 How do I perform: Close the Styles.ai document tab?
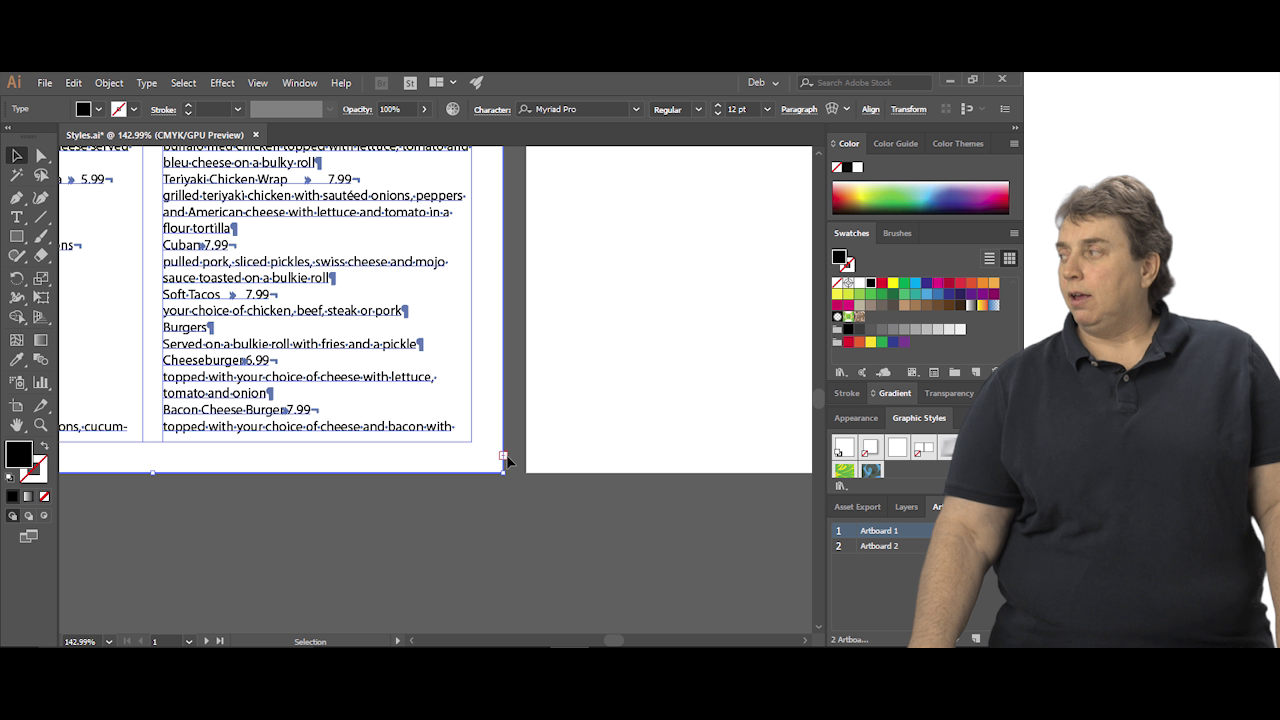pyautogui.click(x=256, y=135)
